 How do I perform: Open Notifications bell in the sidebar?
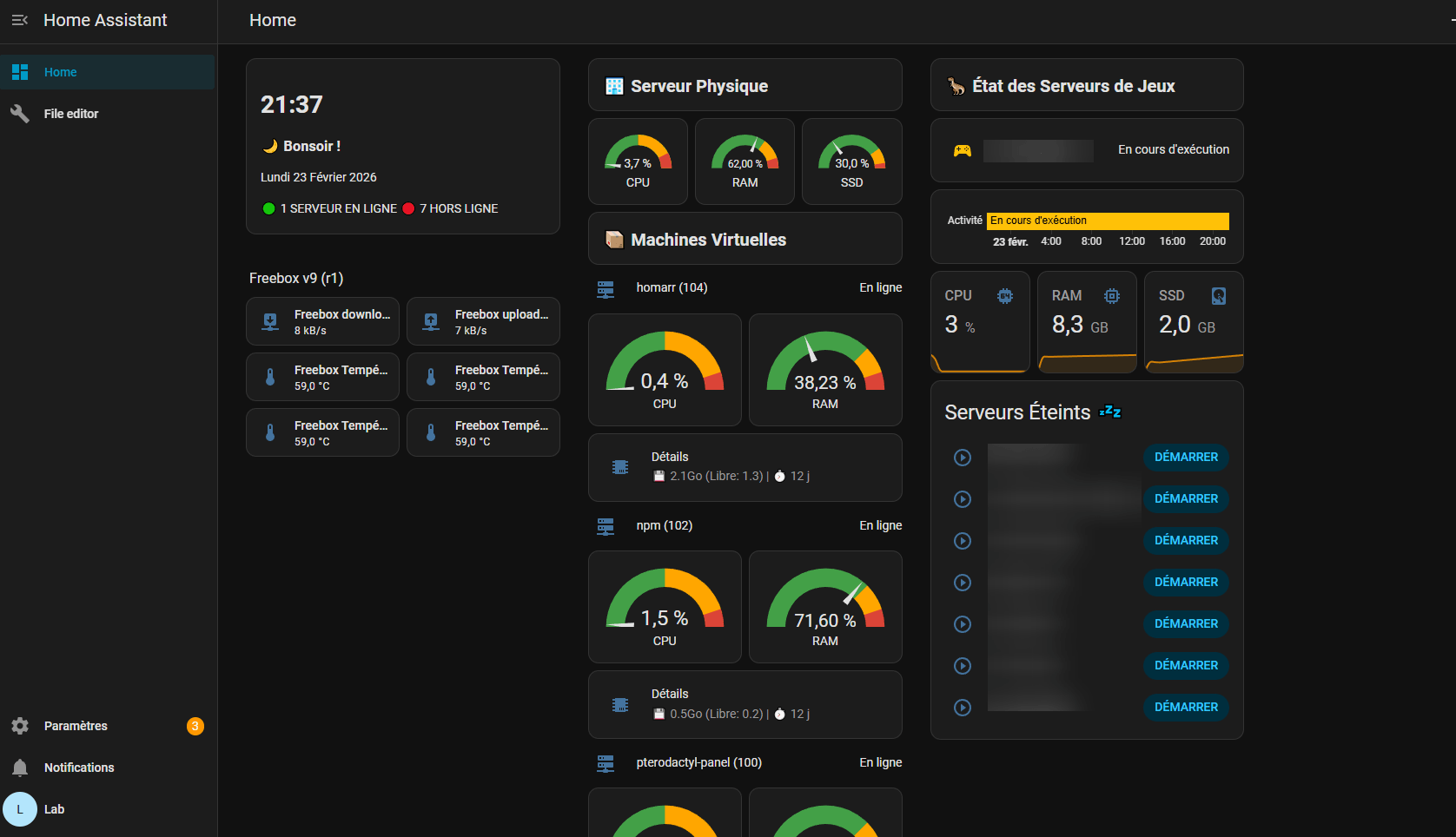78,768
